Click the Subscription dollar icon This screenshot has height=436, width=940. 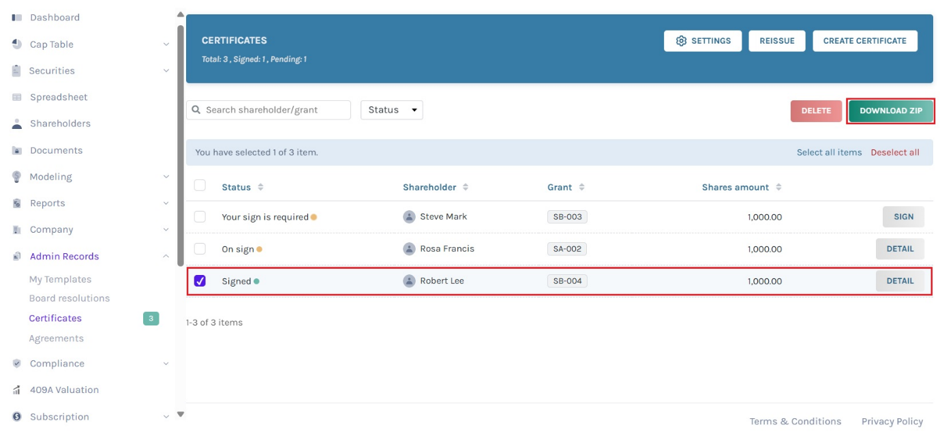pos(17,416)
